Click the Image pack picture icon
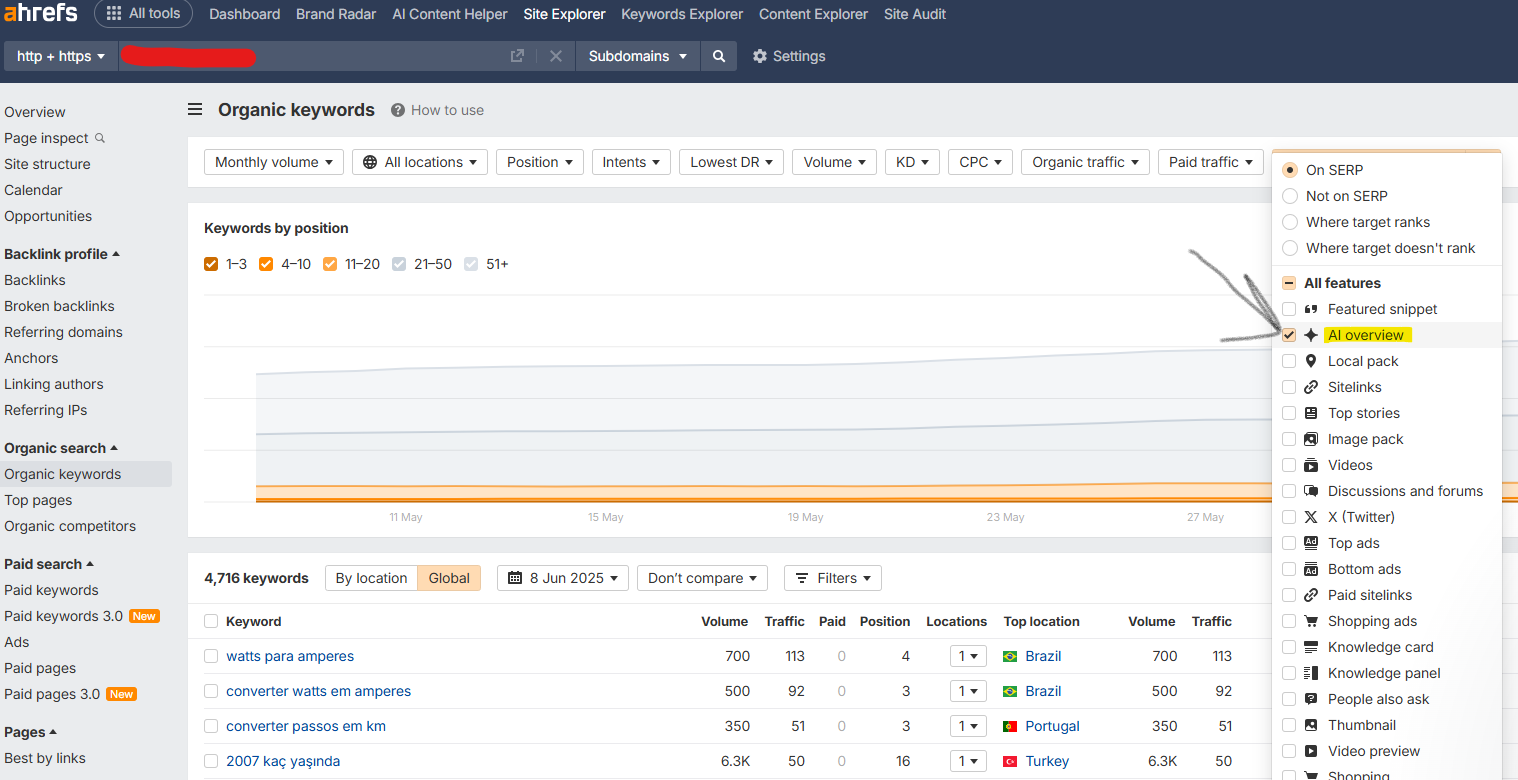The image size is (1518, 780). (x=1311, y=439)
